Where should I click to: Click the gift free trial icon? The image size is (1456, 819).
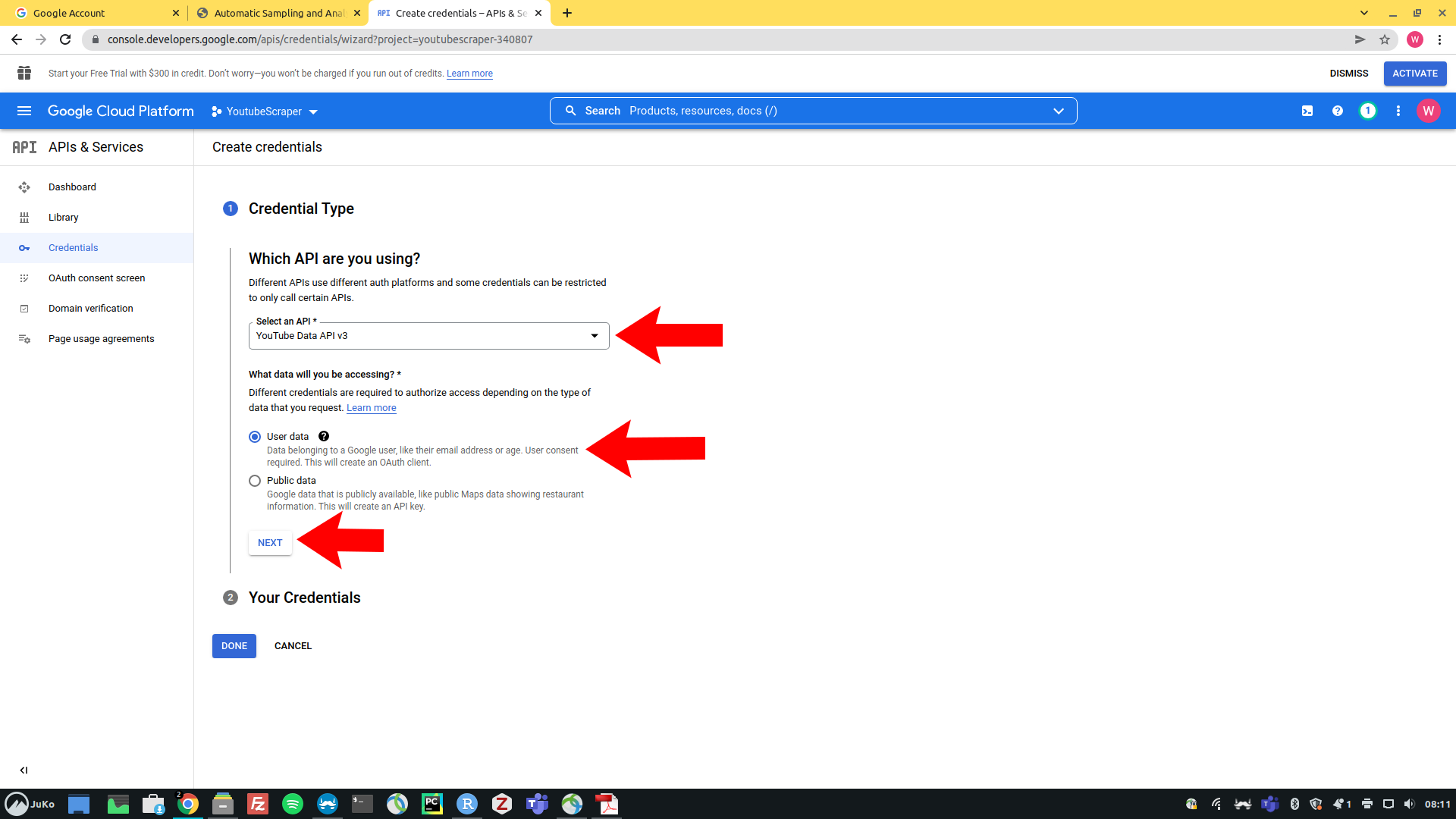tap(24, 73)
